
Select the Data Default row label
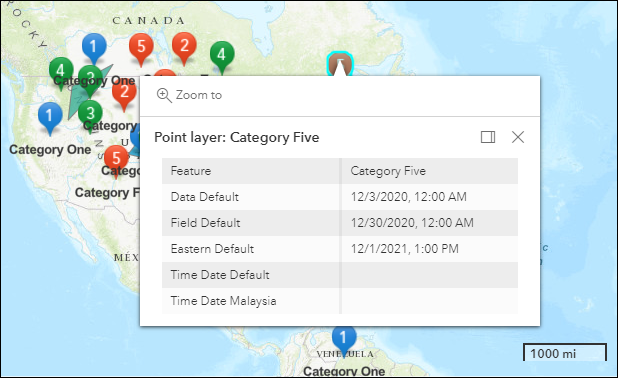coord(205,197)
